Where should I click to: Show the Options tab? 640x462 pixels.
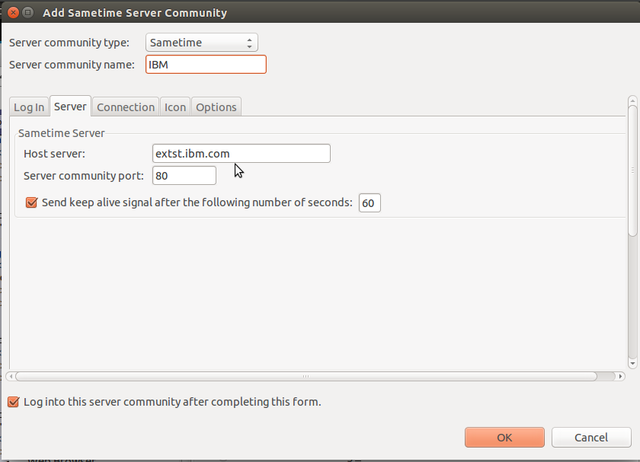point(216,107)
